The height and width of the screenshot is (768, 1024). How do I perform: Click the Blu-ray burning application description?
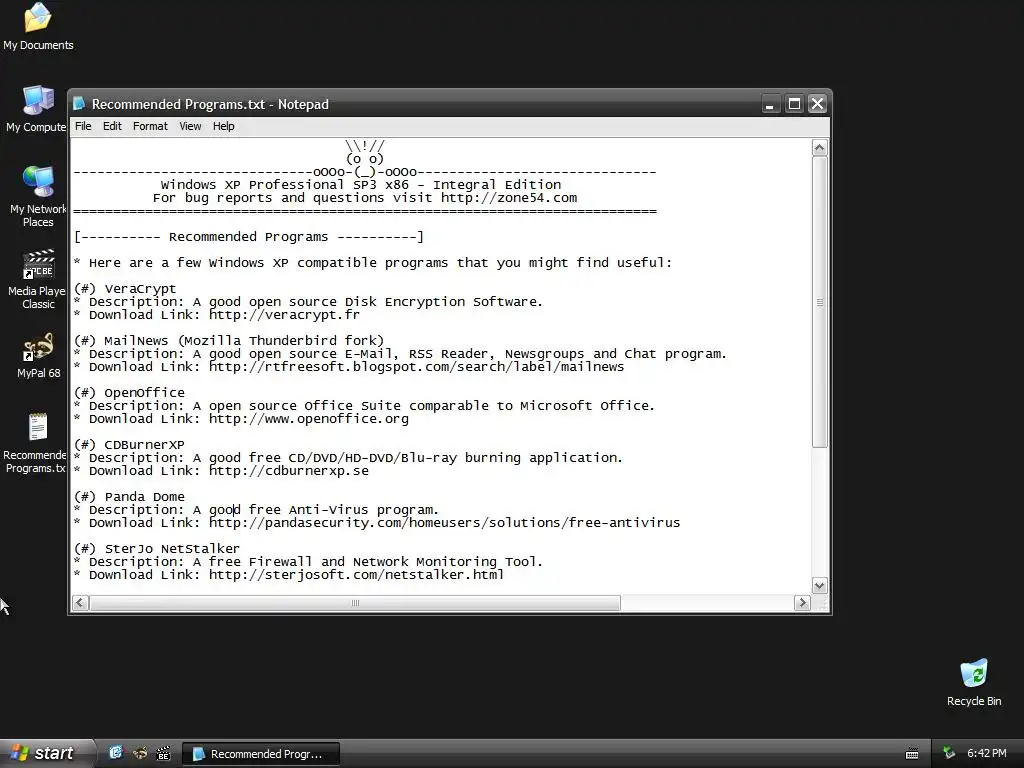(x=348, y=458)
